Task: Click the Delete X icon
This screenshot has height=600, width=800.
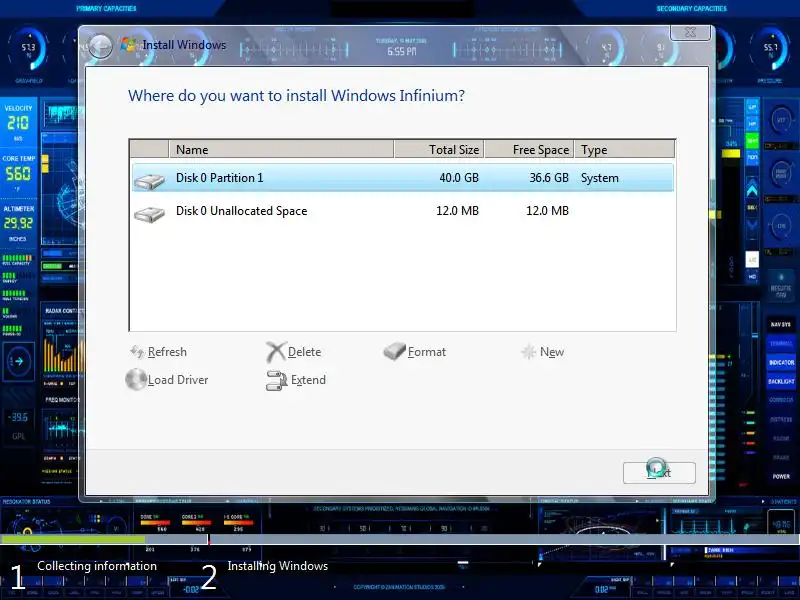Action: (276, 352)
